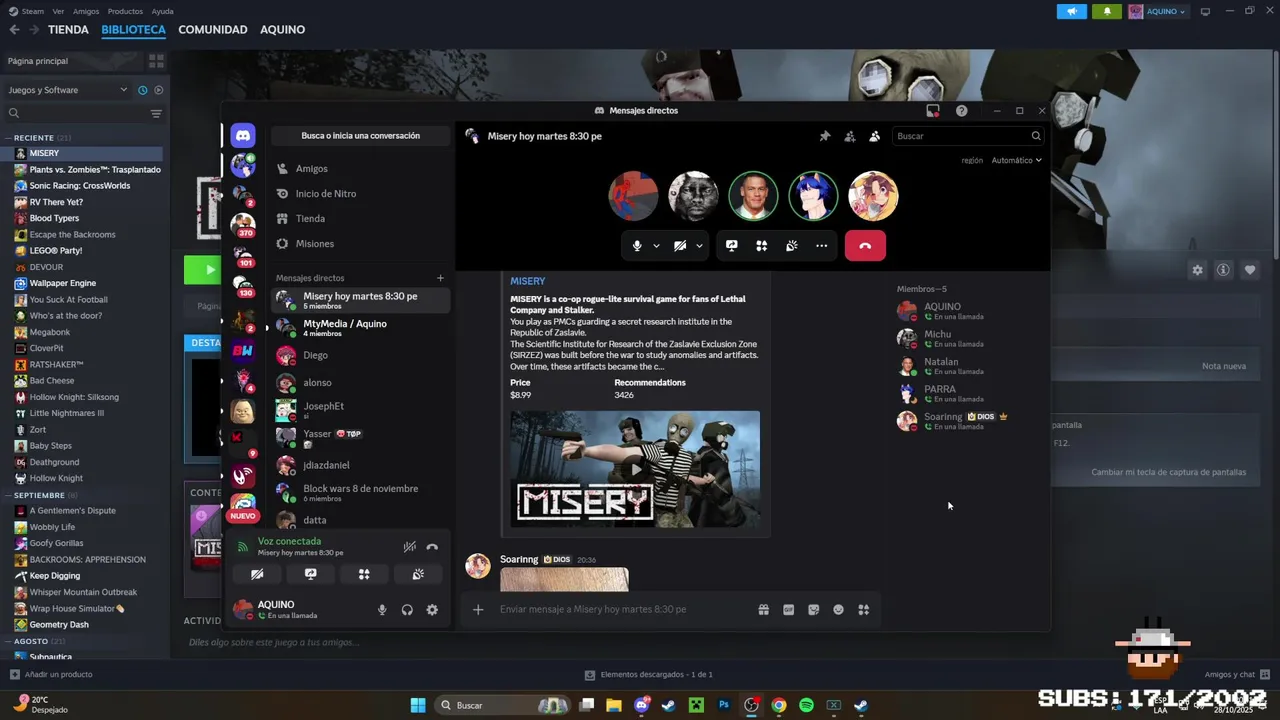The image size is (1280, 720).
Task: Open Amigos in Discord sidebar
Action: (x=360, y=169)
